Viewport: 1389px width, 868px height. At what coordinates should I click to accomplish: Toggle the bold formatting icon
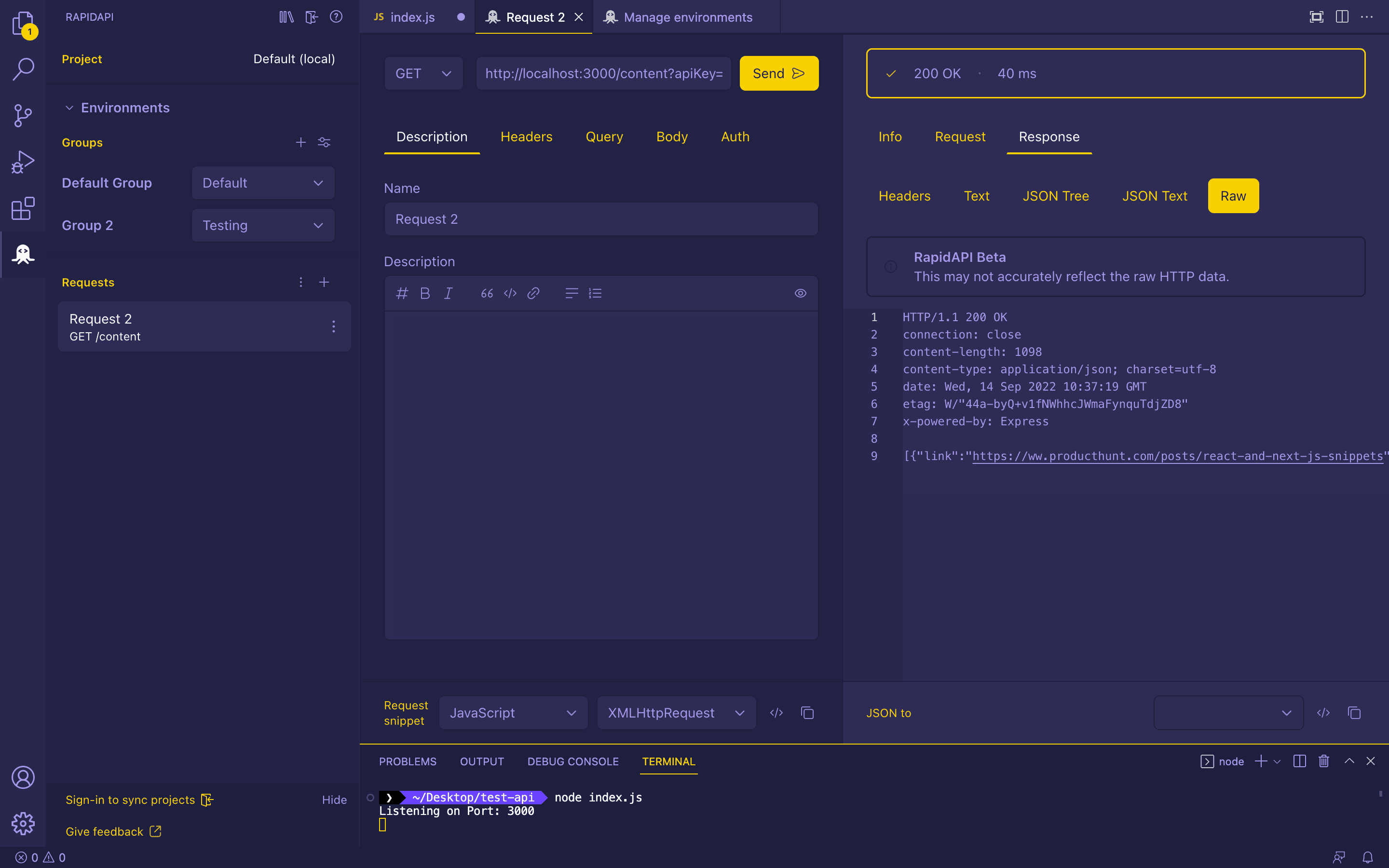coord(425,293)
